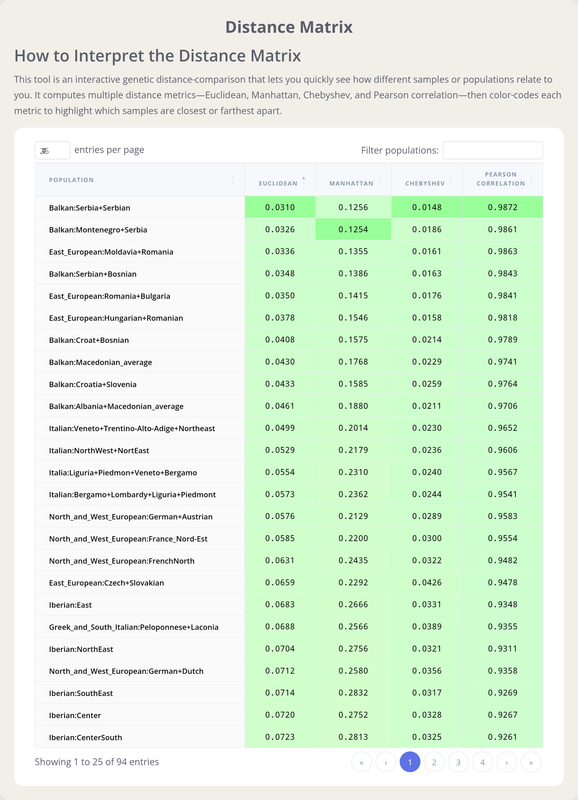The width and height of the screenshot is (578, 800).
Task: Sort by Chebyshev column header
Action: (427, 180)
